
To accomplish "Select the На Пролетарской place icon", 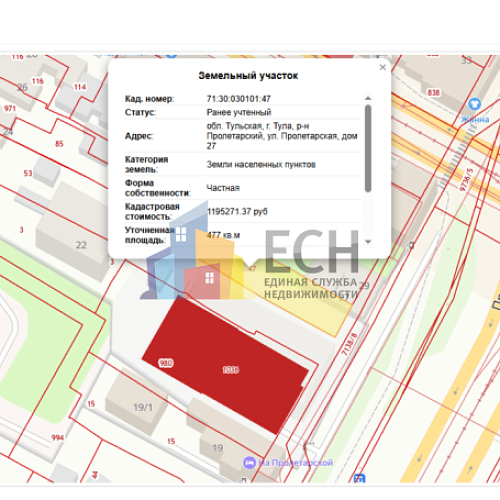I will pyautogui.click(x=249, y=462).
